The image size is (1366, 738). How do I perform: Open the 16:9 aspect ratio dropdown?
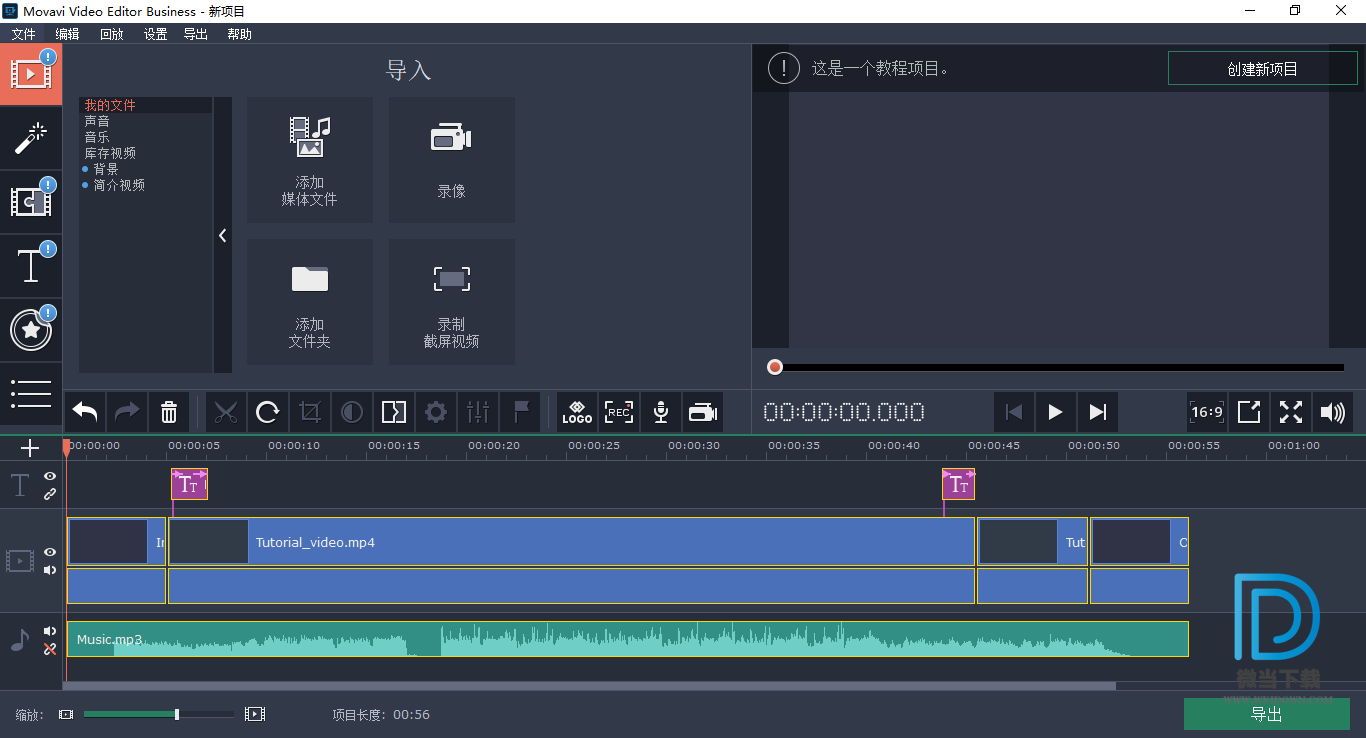coord(1207,412)
